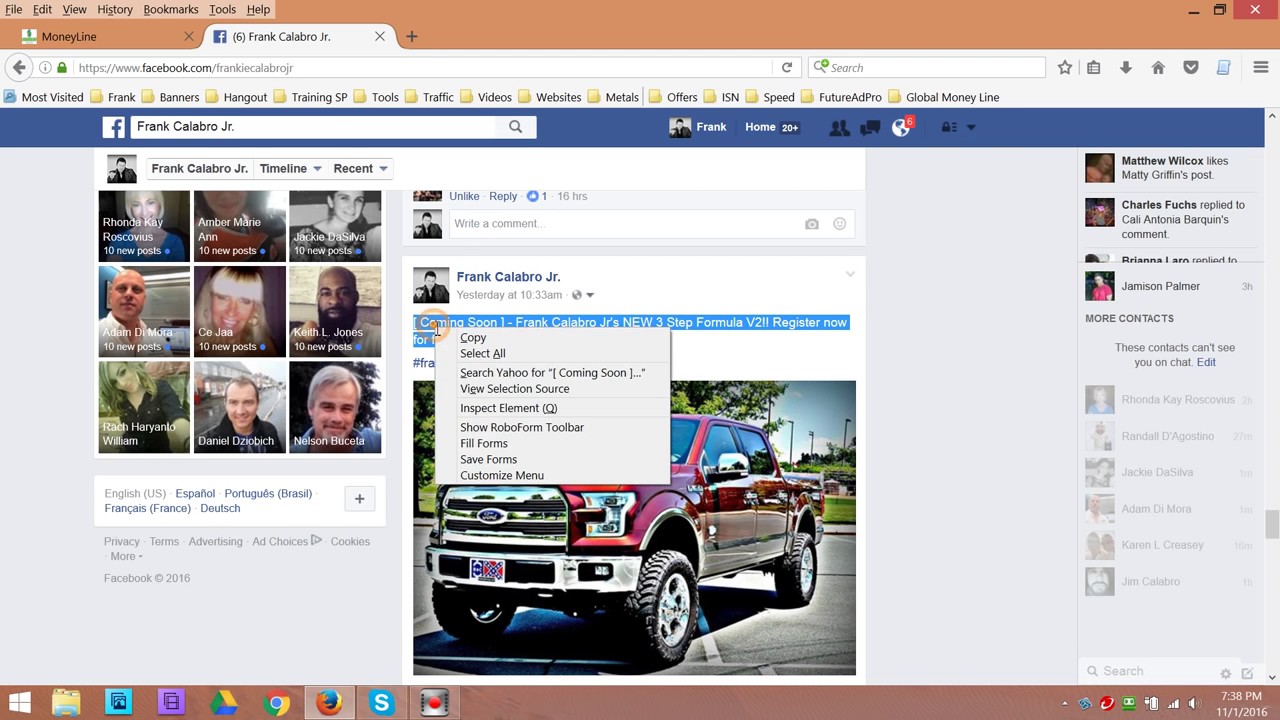The image size is (1280, 720).
Task: Open chat settings gear icon
Action: click(1225, 673)
